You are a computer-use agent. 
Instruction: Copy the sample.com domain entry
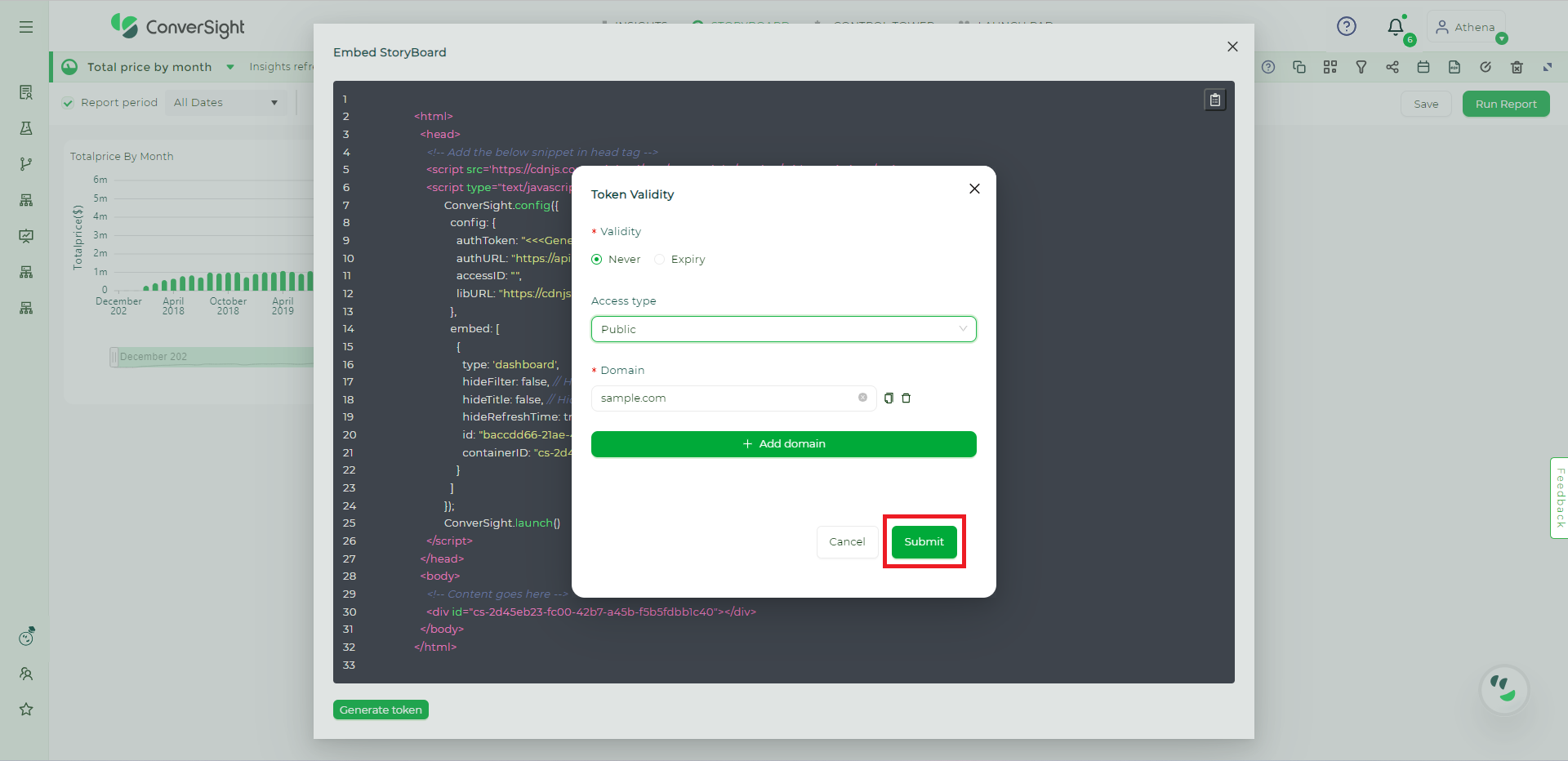tap(889, 398)
